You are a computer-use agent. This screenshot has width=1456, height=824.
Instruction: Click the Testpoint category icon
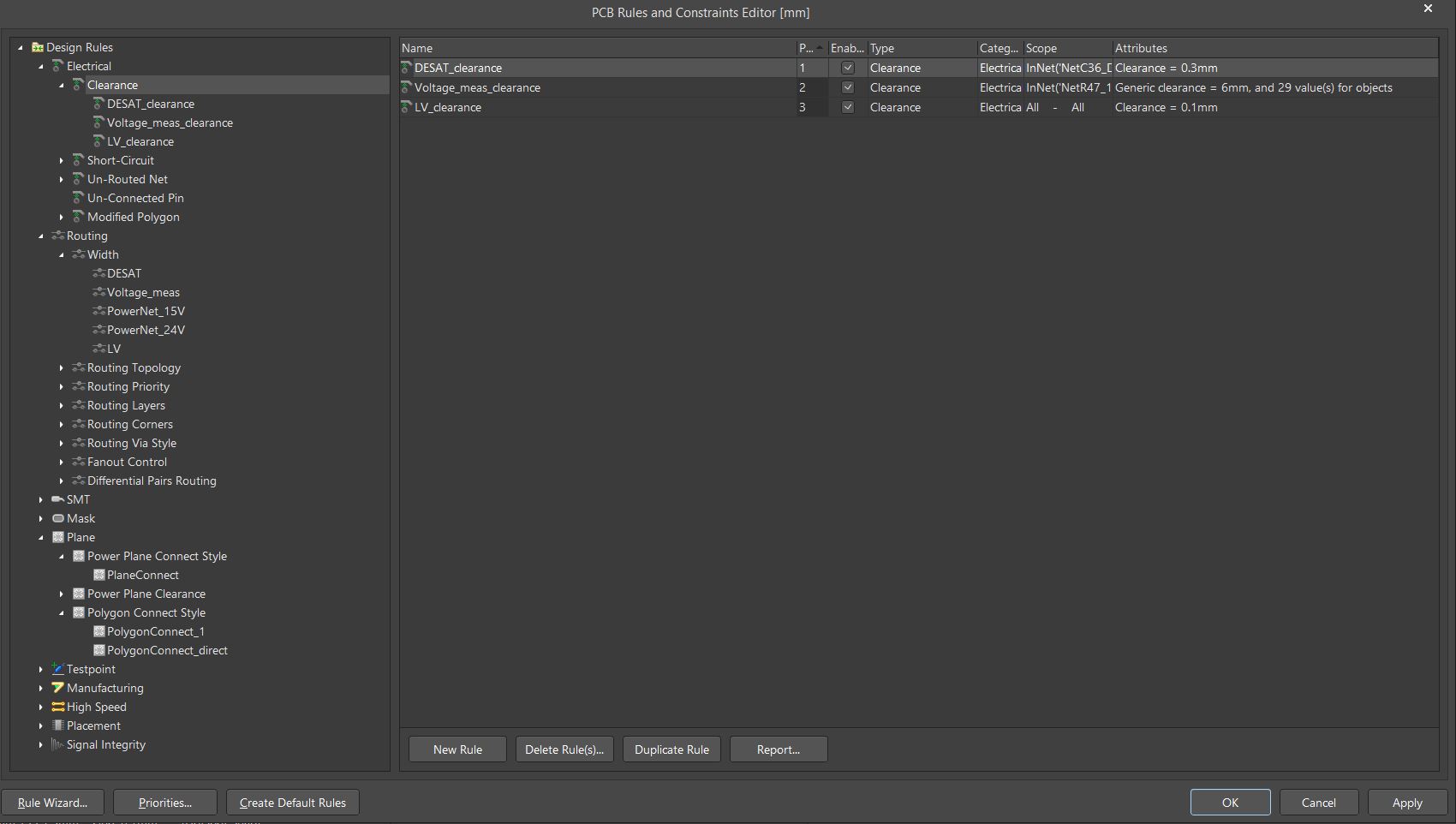[57, 669]
